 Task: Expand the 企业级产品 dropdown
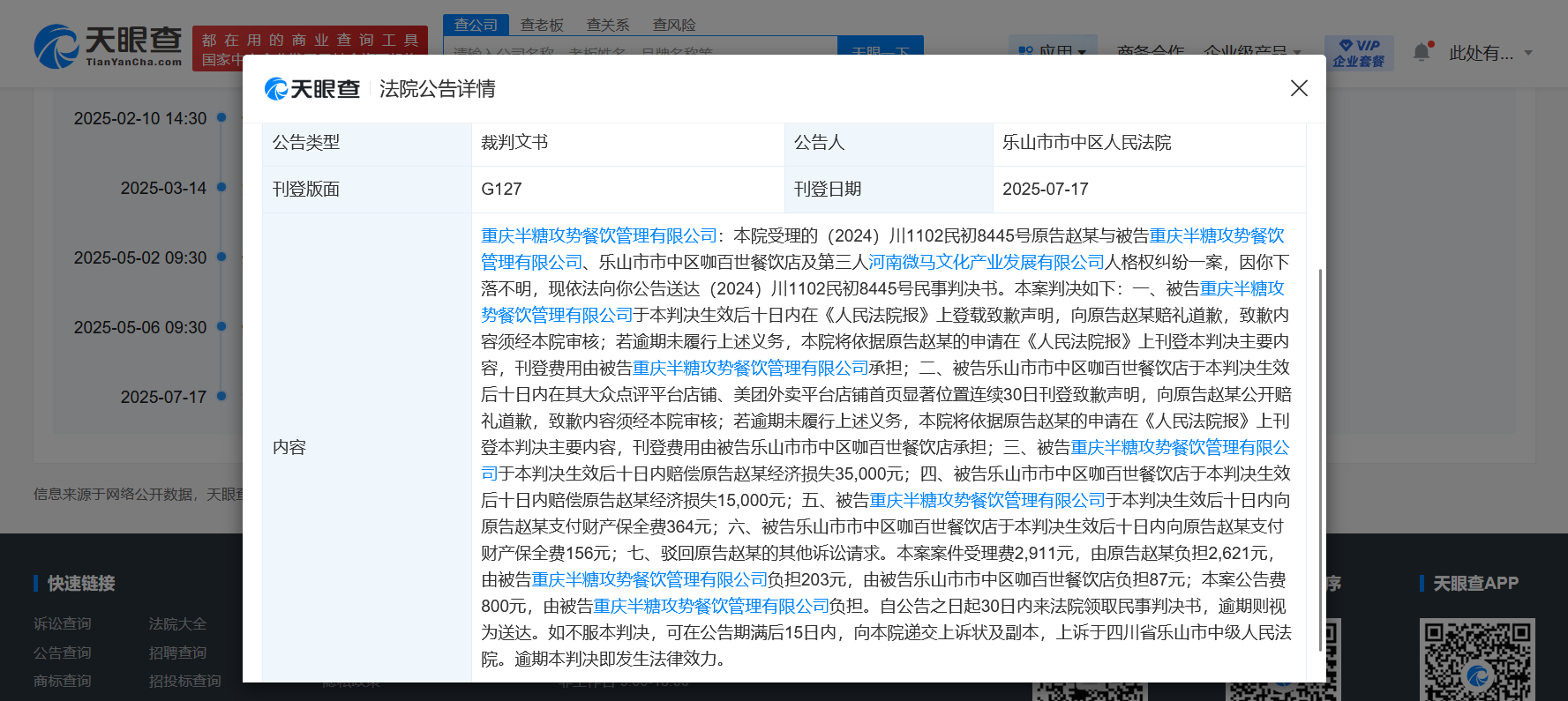tap(1253, 52)
